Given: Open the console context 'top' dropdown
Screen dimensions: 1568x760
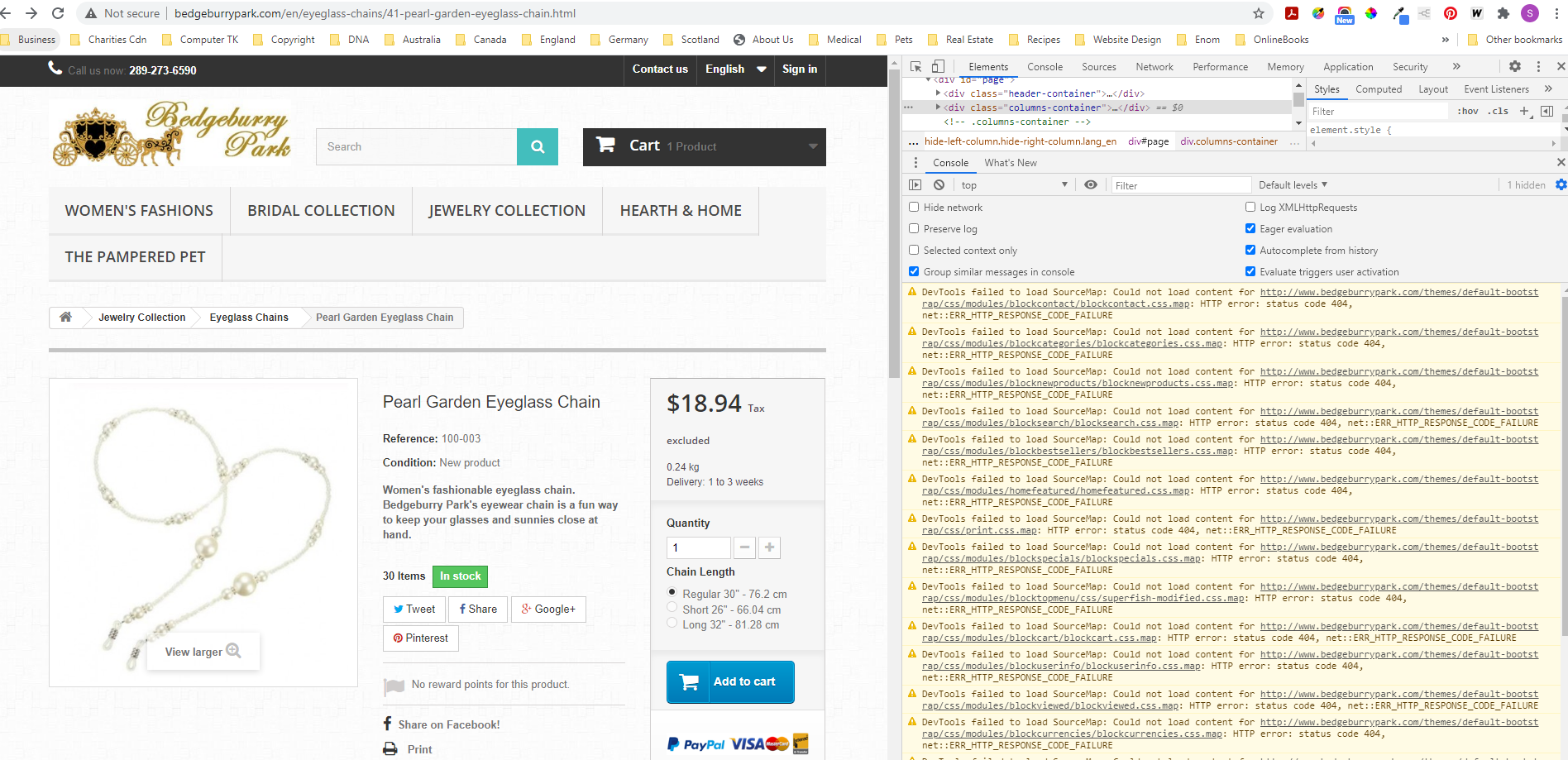Looking at the screenshot, I should 1014,185.
